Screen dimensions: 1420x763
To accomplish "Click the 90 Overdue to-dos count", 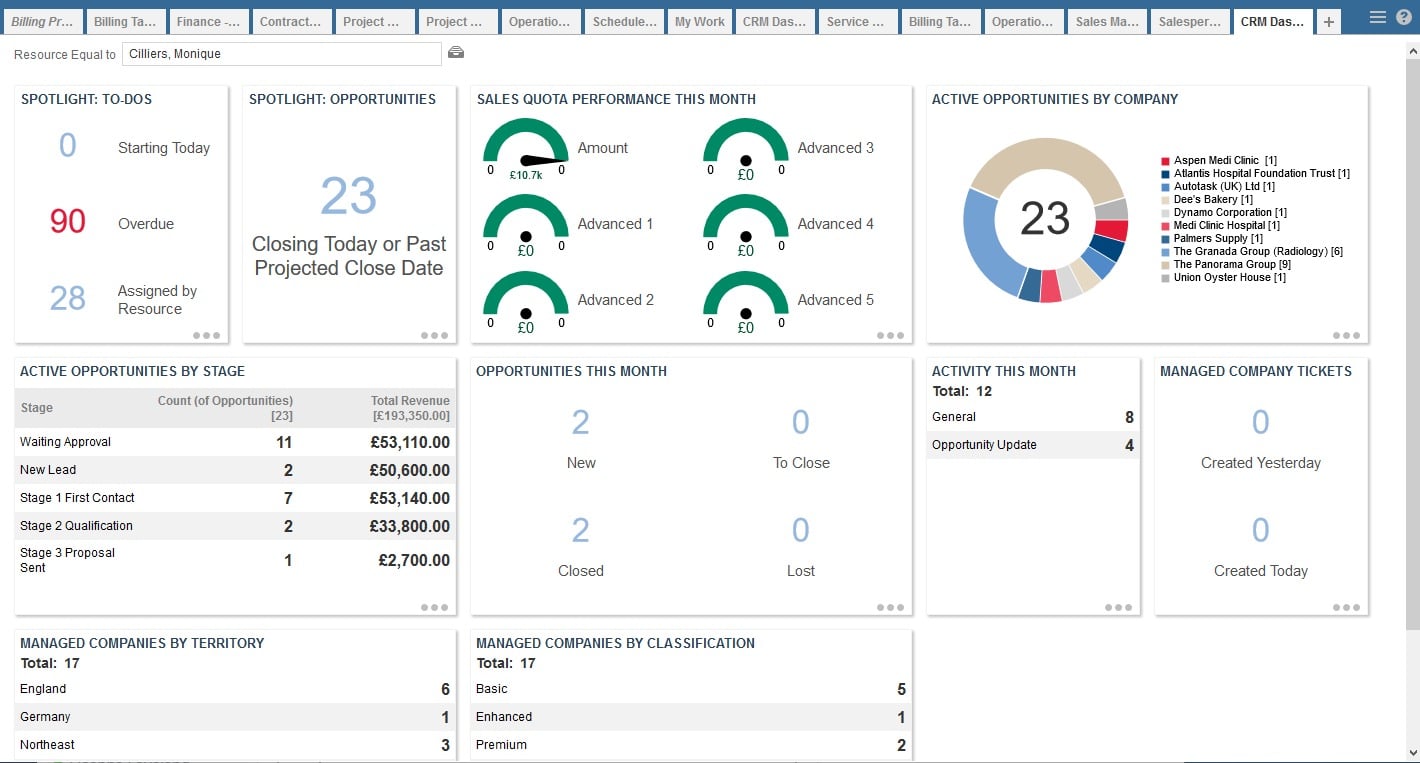I will (x=68, y=222).
